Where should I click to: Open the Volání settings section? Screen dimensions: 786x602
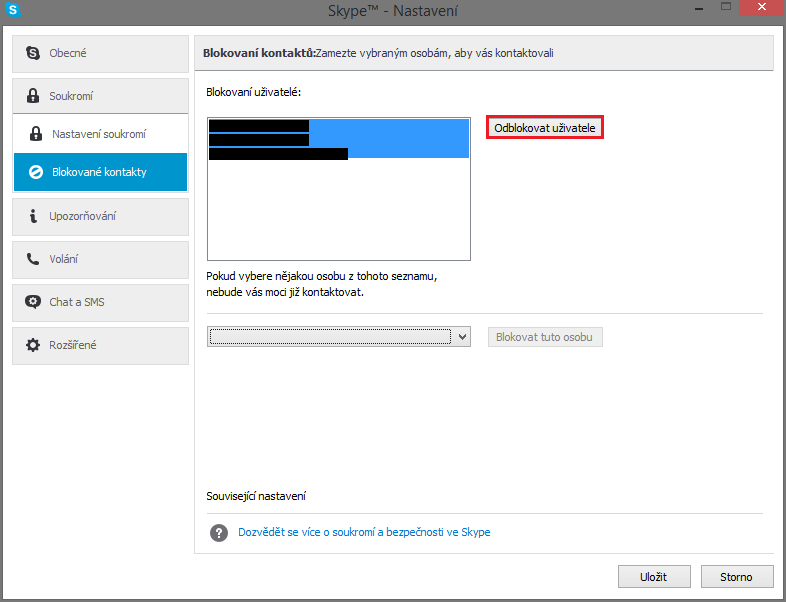(x=100, y=260)
